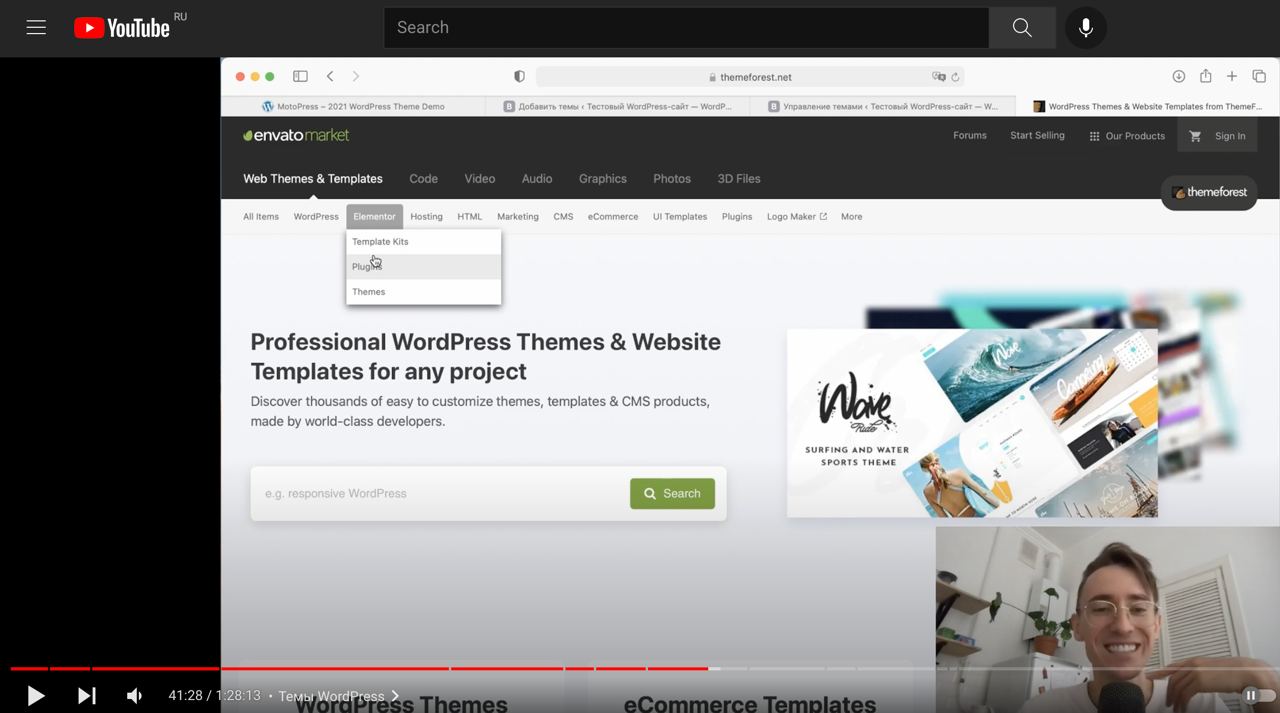The image size is (1280, 713).
Task: Click the themeforest.net address bar
Action: pyautogui.click(x=750, y=77)
